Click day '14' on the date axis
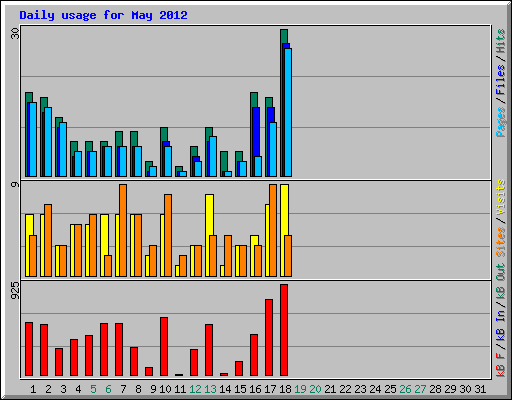Viewport: 512px width, 400px height. (225, 389)
